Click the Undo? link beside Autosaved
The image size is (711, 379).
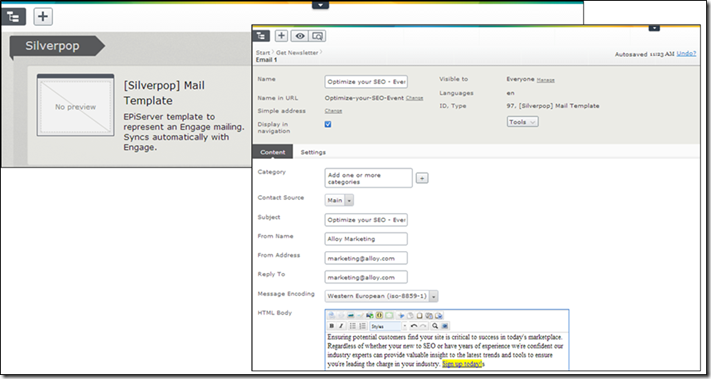pyautogui.click(x=686, y=53)
